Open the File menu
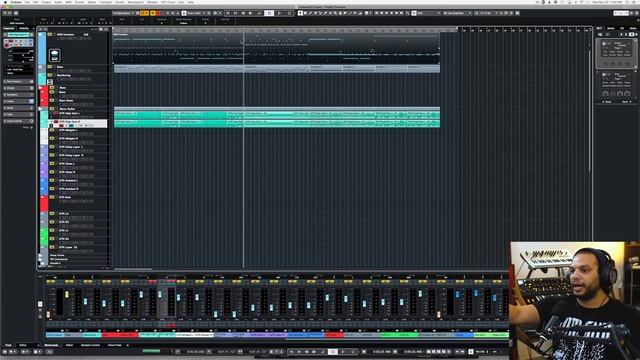640x360 pixels. [x=27, y=2]
